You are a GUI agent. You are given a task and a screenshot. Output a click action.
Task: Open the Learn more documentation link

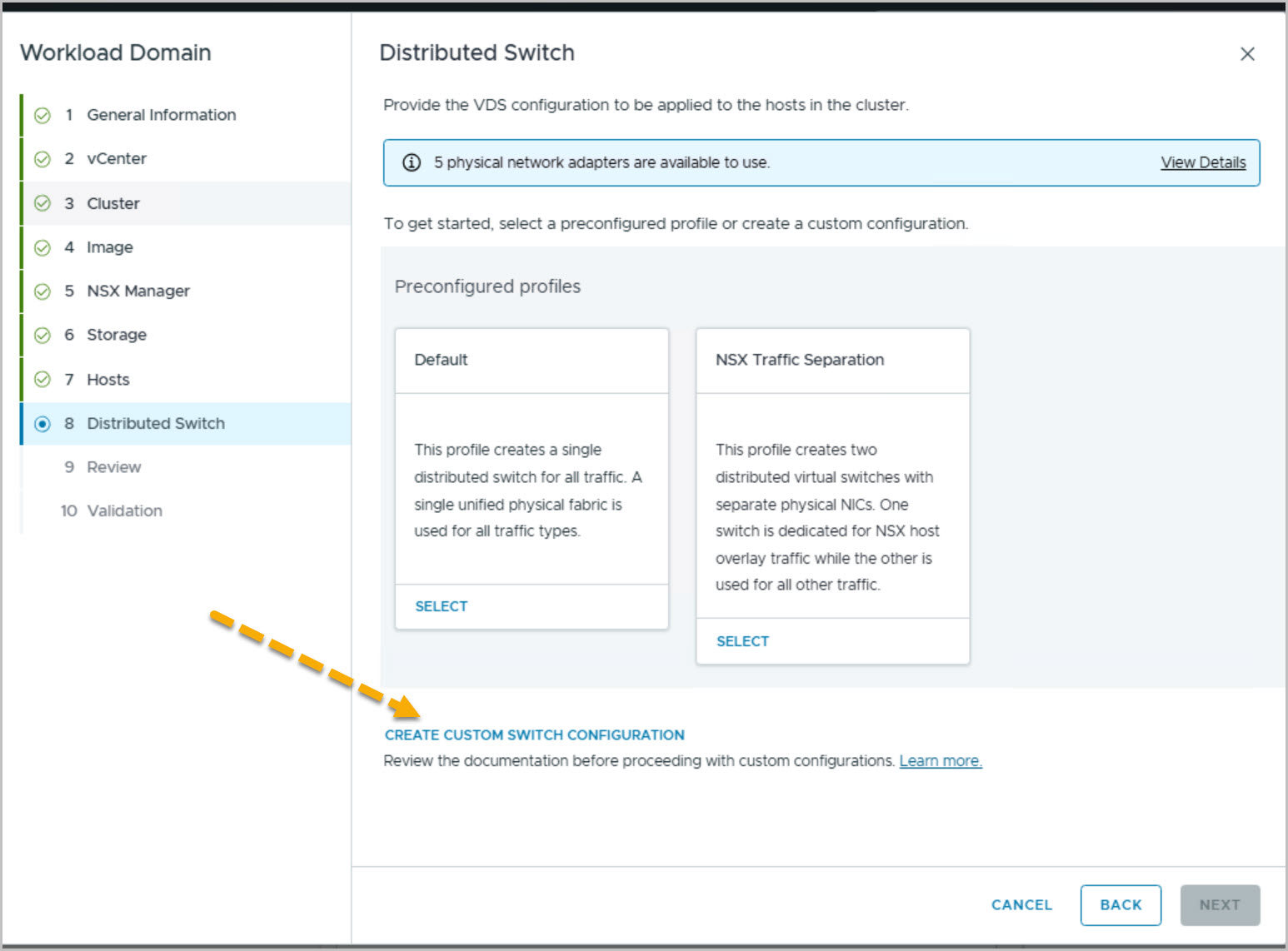tap(941, 761)
